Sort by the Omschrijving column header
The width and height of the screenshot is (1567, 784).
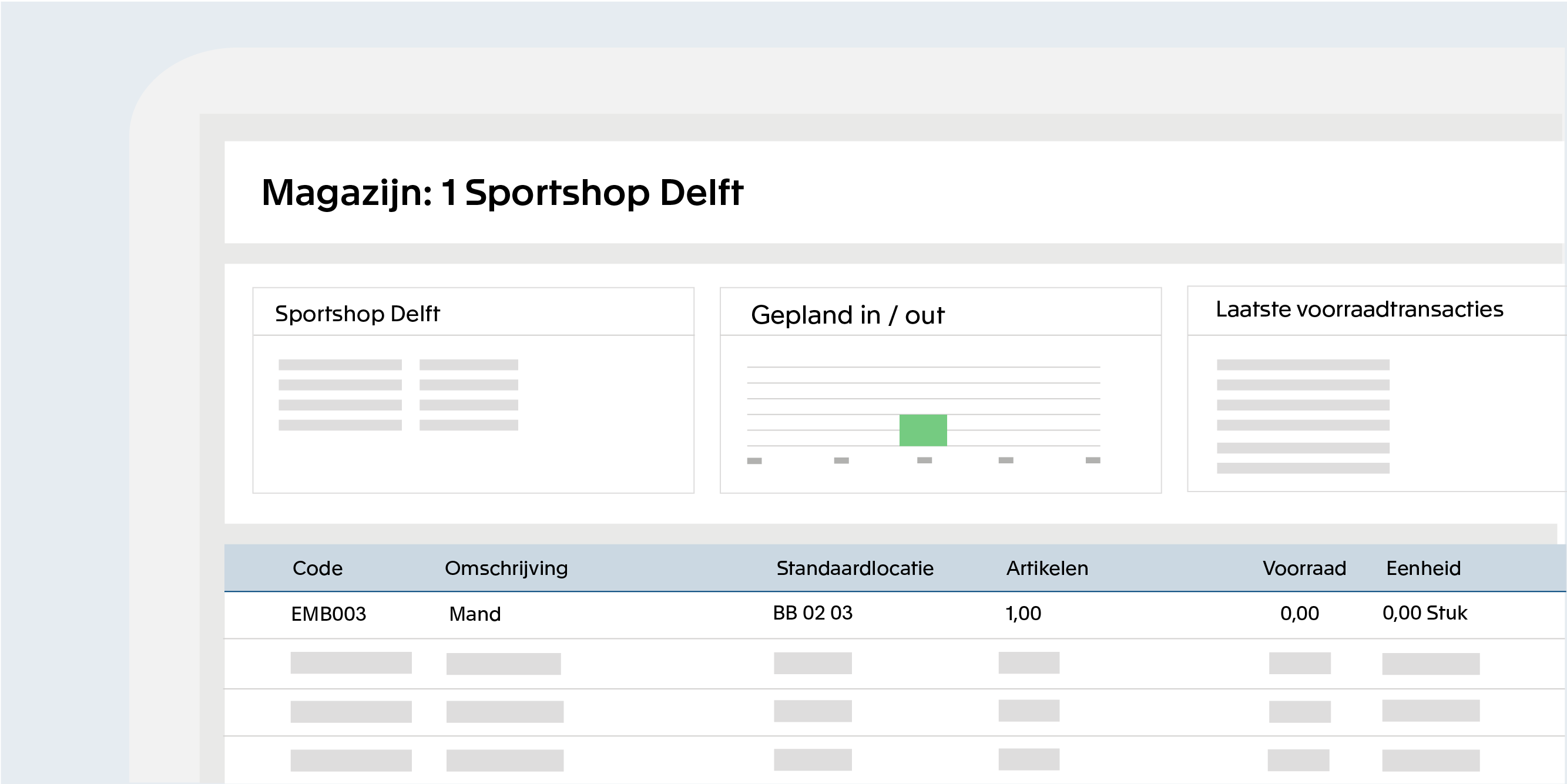(506, 568)
